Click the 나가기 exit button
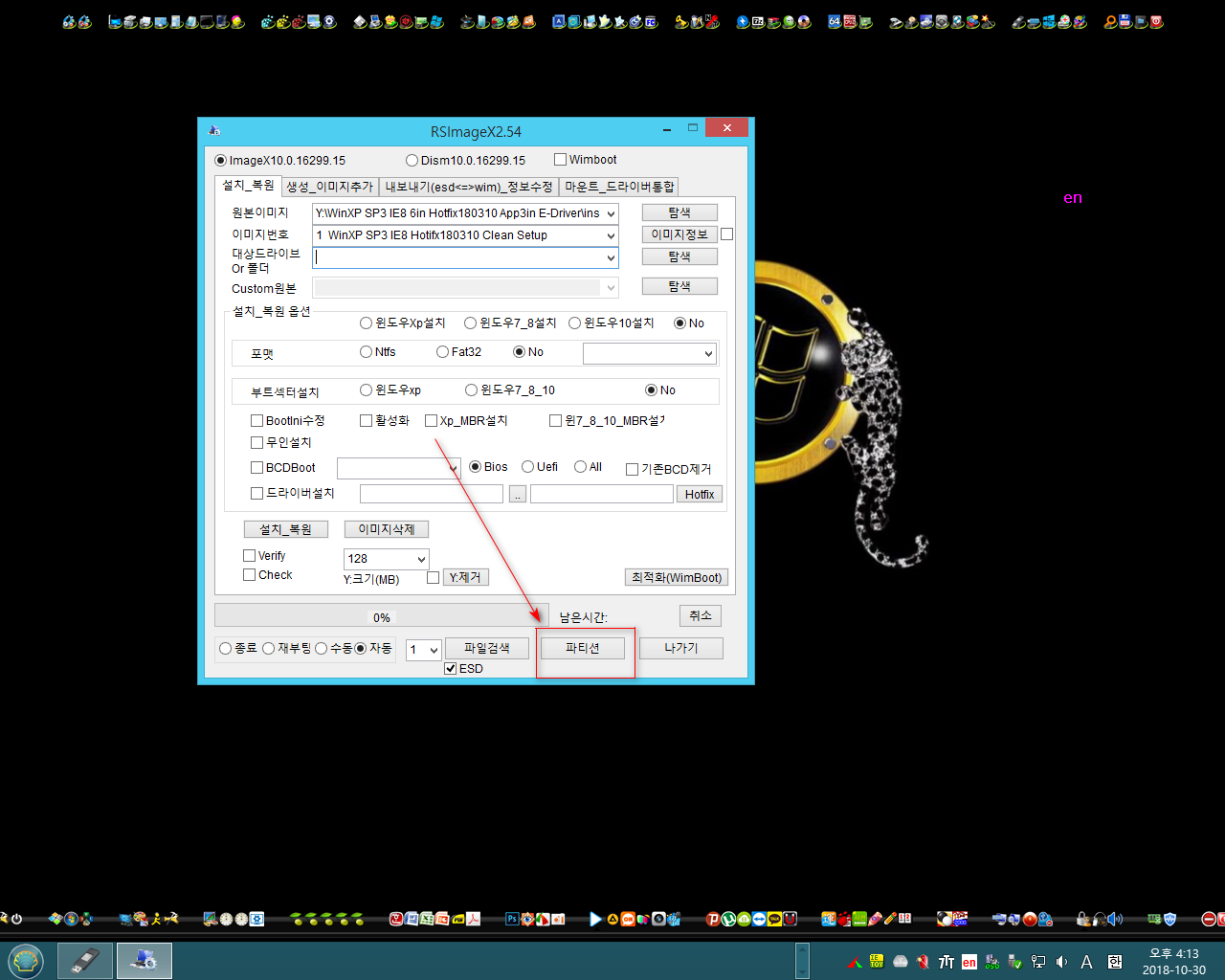This screenshot has width=1225, height=980. (680, 648)
